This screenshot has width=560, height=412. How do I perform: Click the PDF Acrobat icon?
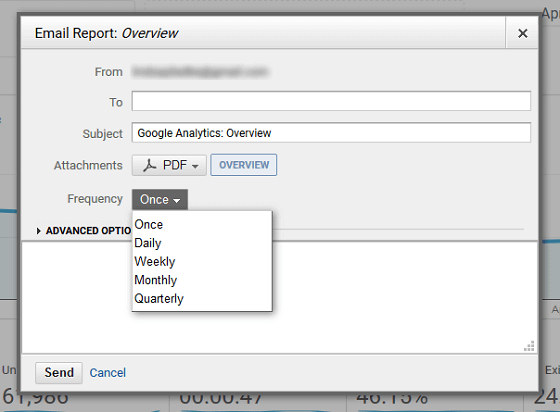(150, 165)
